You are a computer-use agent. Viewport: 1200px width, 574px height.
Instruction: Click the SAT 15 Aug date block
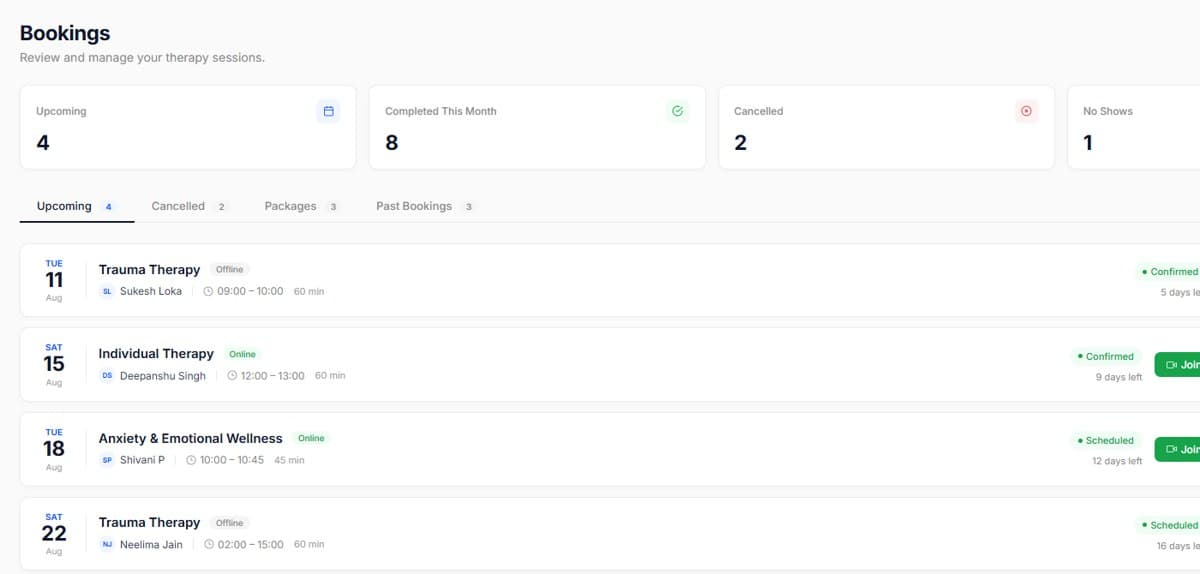(54, 365)
